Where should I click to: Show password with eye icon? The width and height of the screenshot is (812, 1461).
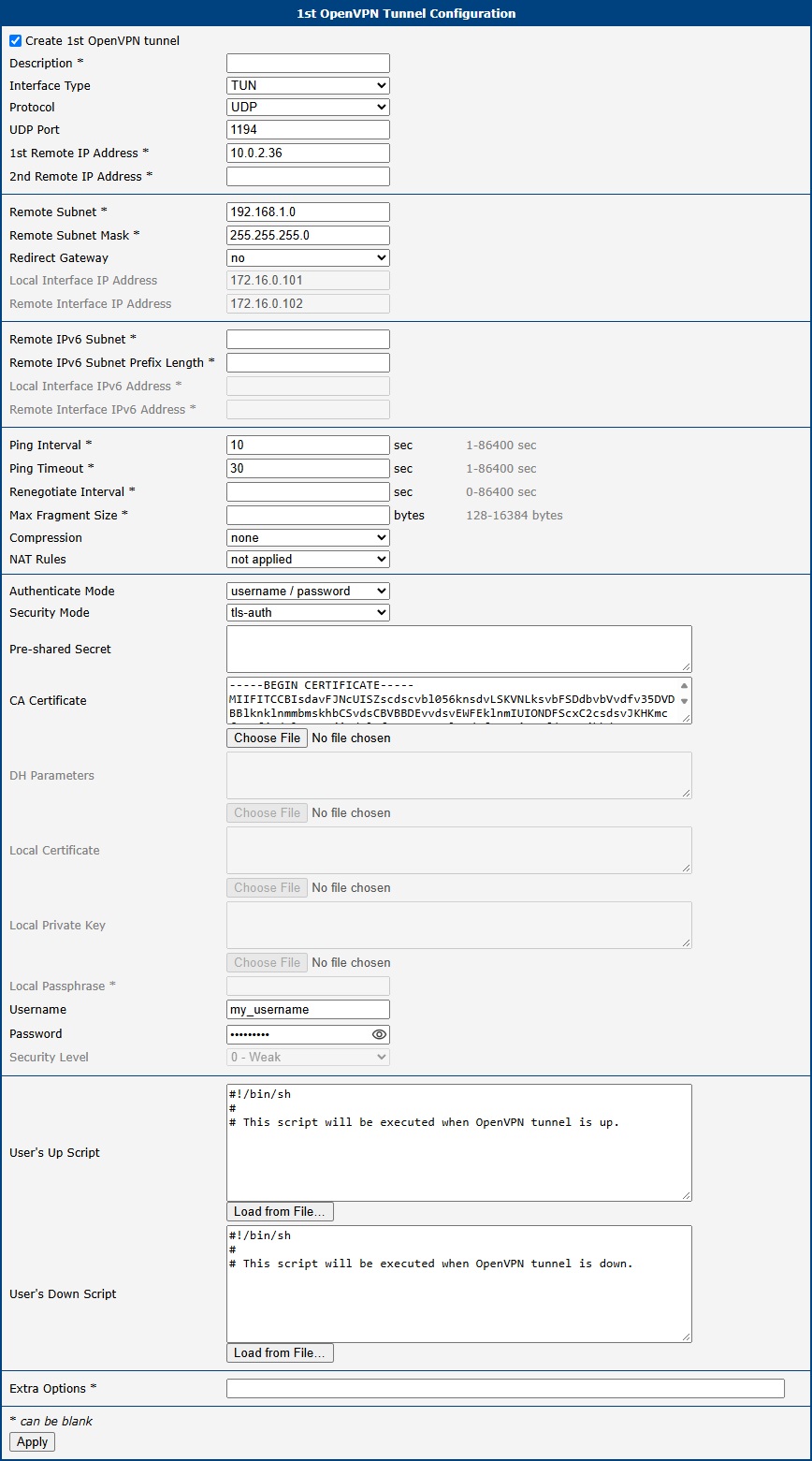click(379, 1034)
